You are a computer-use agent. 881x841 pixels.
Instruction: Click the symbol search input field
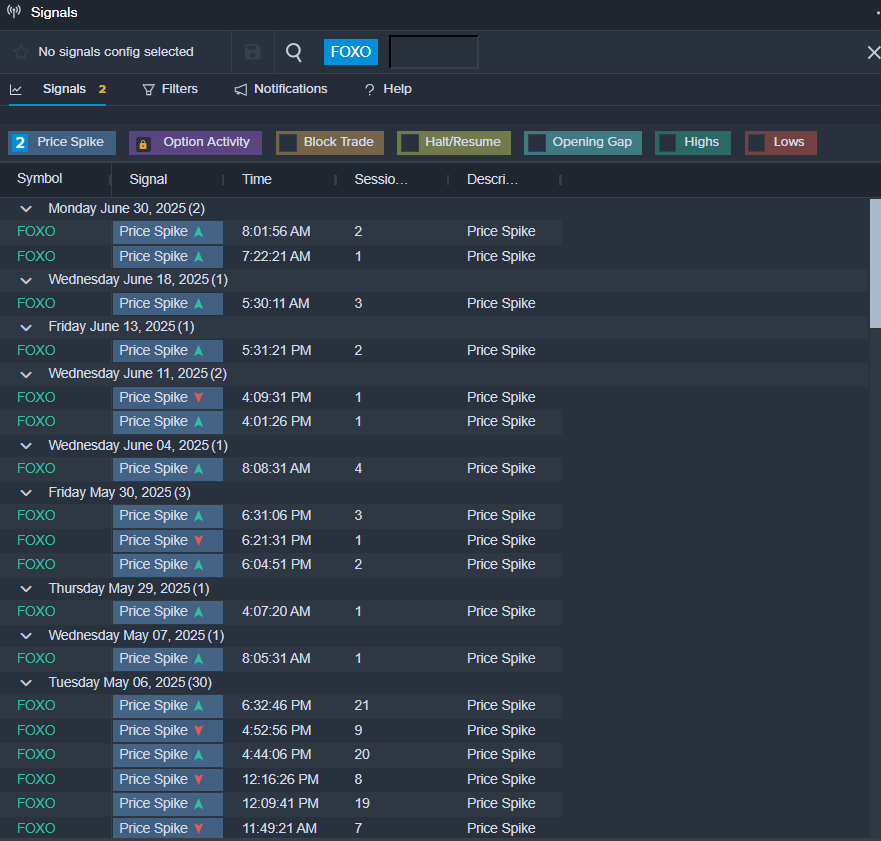coord(434,52)
